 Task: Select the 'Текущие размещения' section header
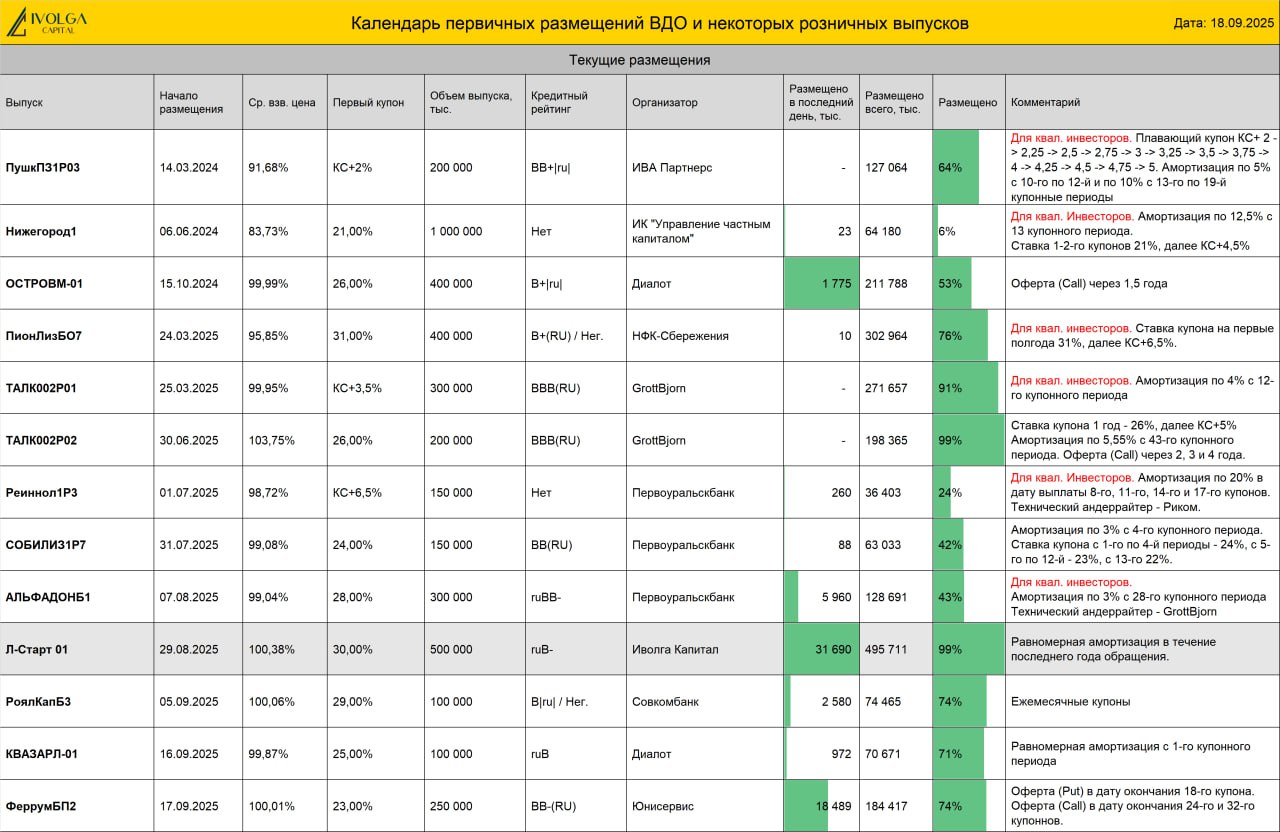[640, 60]
